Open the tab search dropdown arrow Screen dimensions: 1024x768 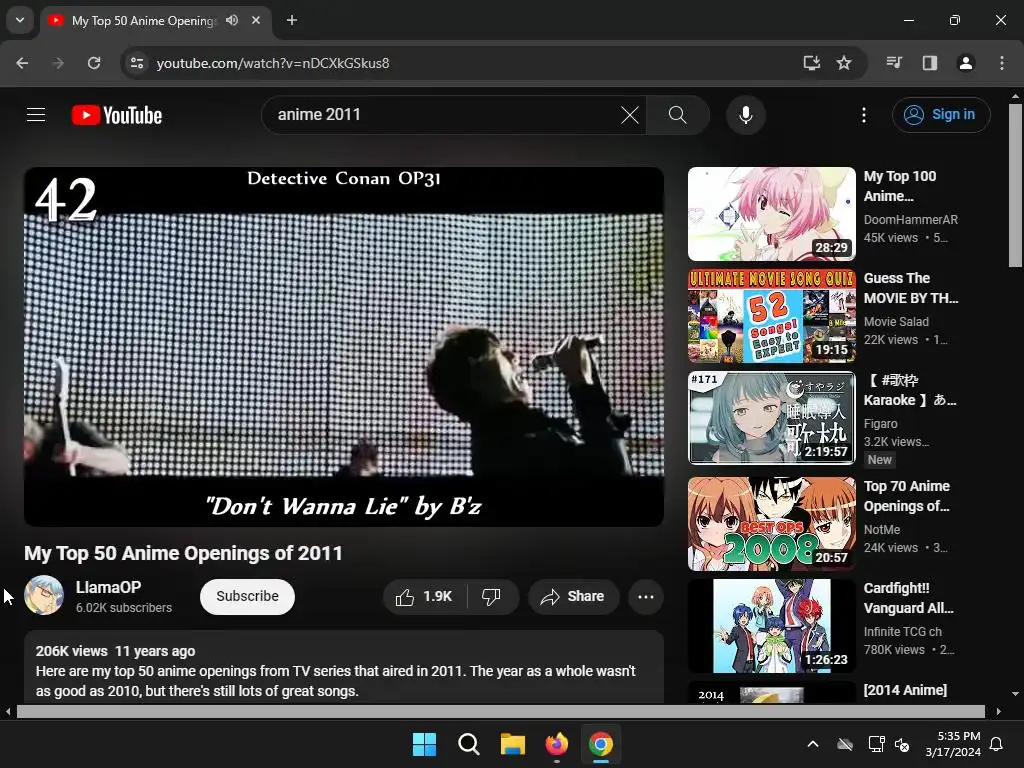tap(20, 20)
